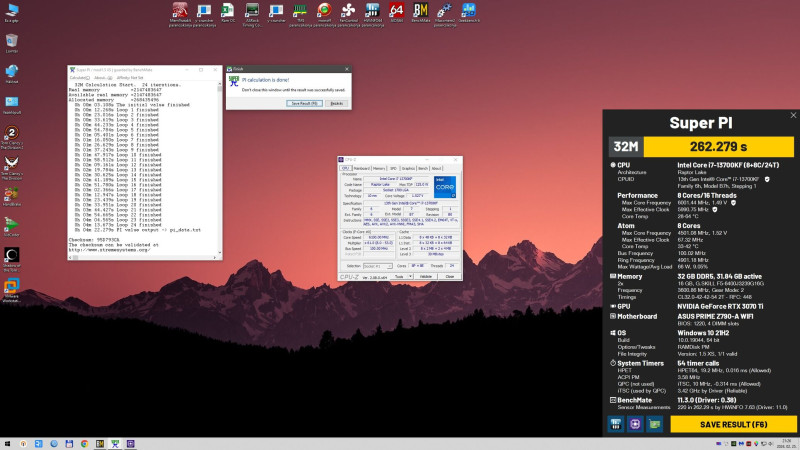The image size is (800, 450).
Task: Open the Graphics tab in CPU-Z
Action: (408, 168)
